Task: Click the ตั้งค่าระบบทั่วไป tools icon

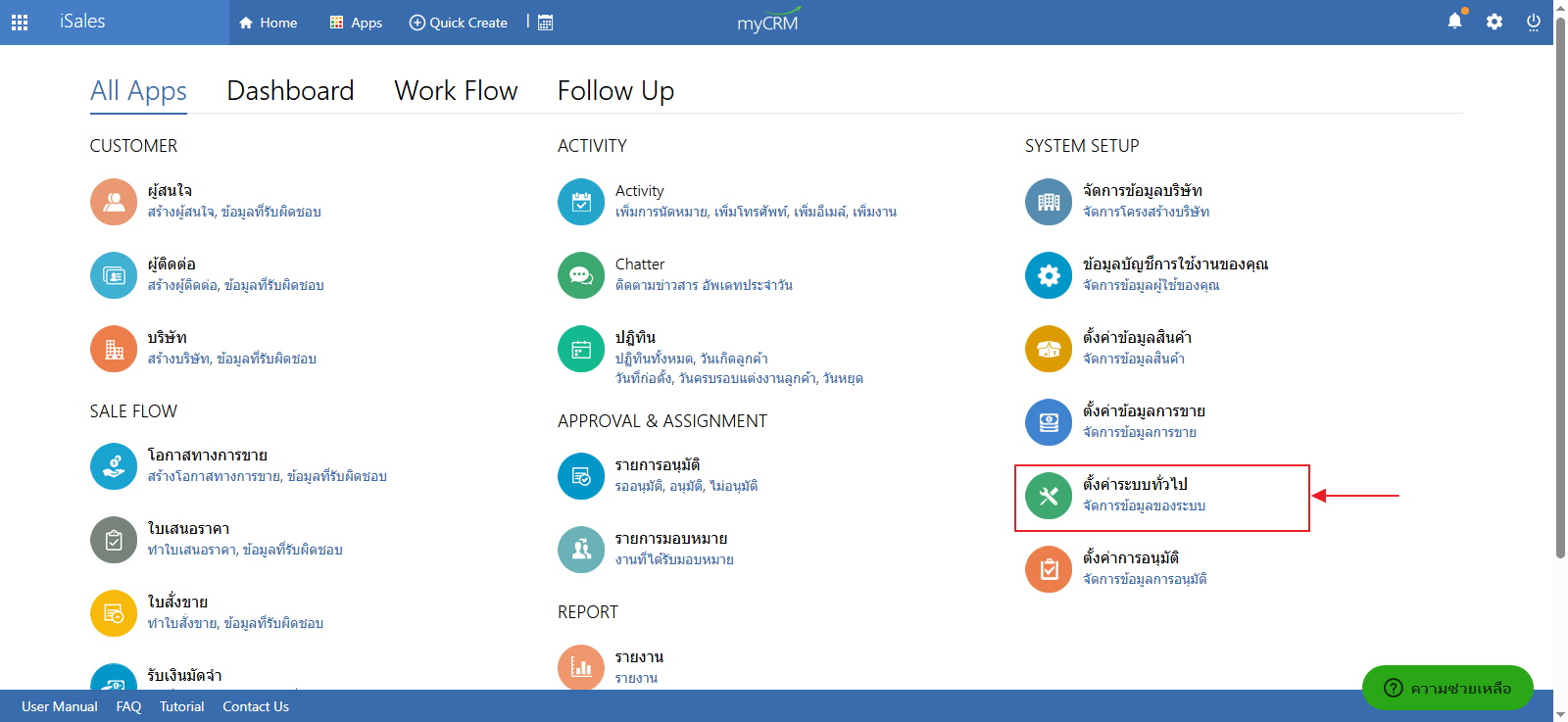Action: pos(1049,496)
